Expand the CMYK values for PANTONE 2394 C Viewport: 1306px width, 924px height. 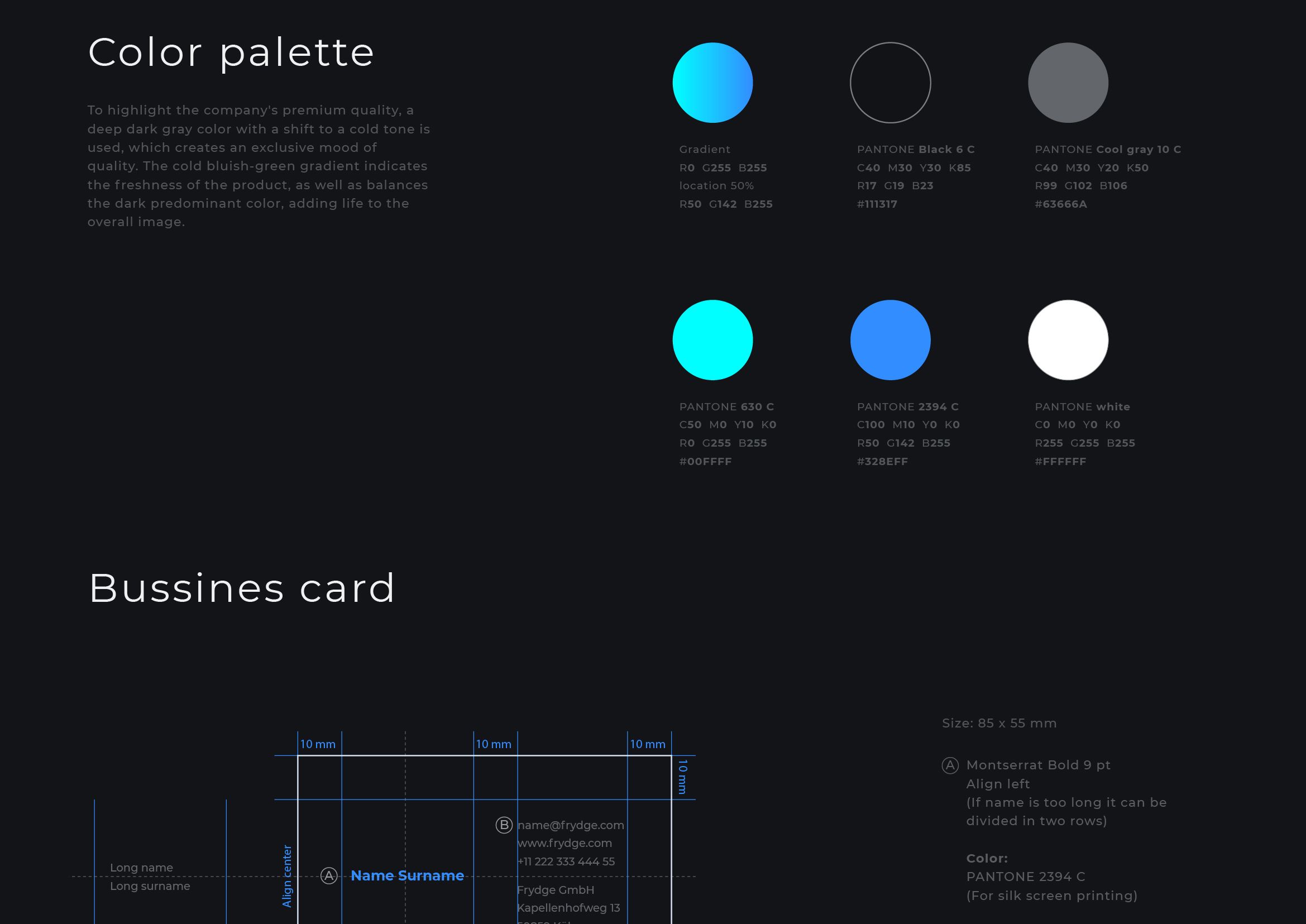click(905, 424)
